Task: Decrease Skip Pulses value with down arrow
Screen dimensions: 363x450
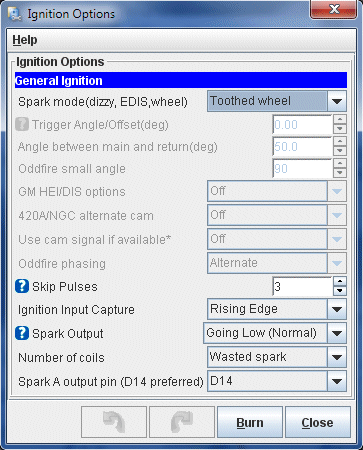Action: [340, 291]
